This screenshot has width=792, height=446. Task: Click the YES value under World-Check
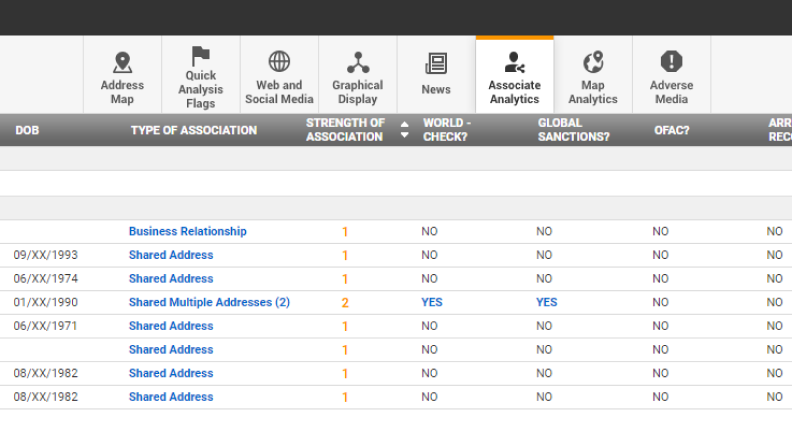432,302
